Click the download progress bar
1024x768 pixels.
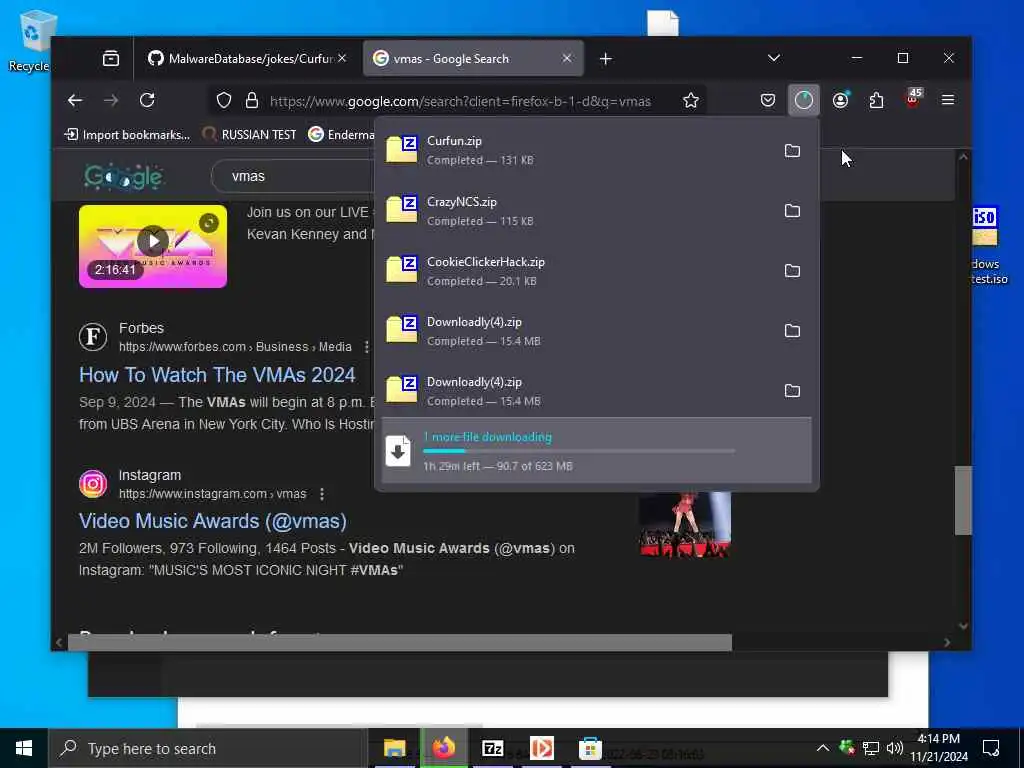pyautogui.click(x=579, y=451)
